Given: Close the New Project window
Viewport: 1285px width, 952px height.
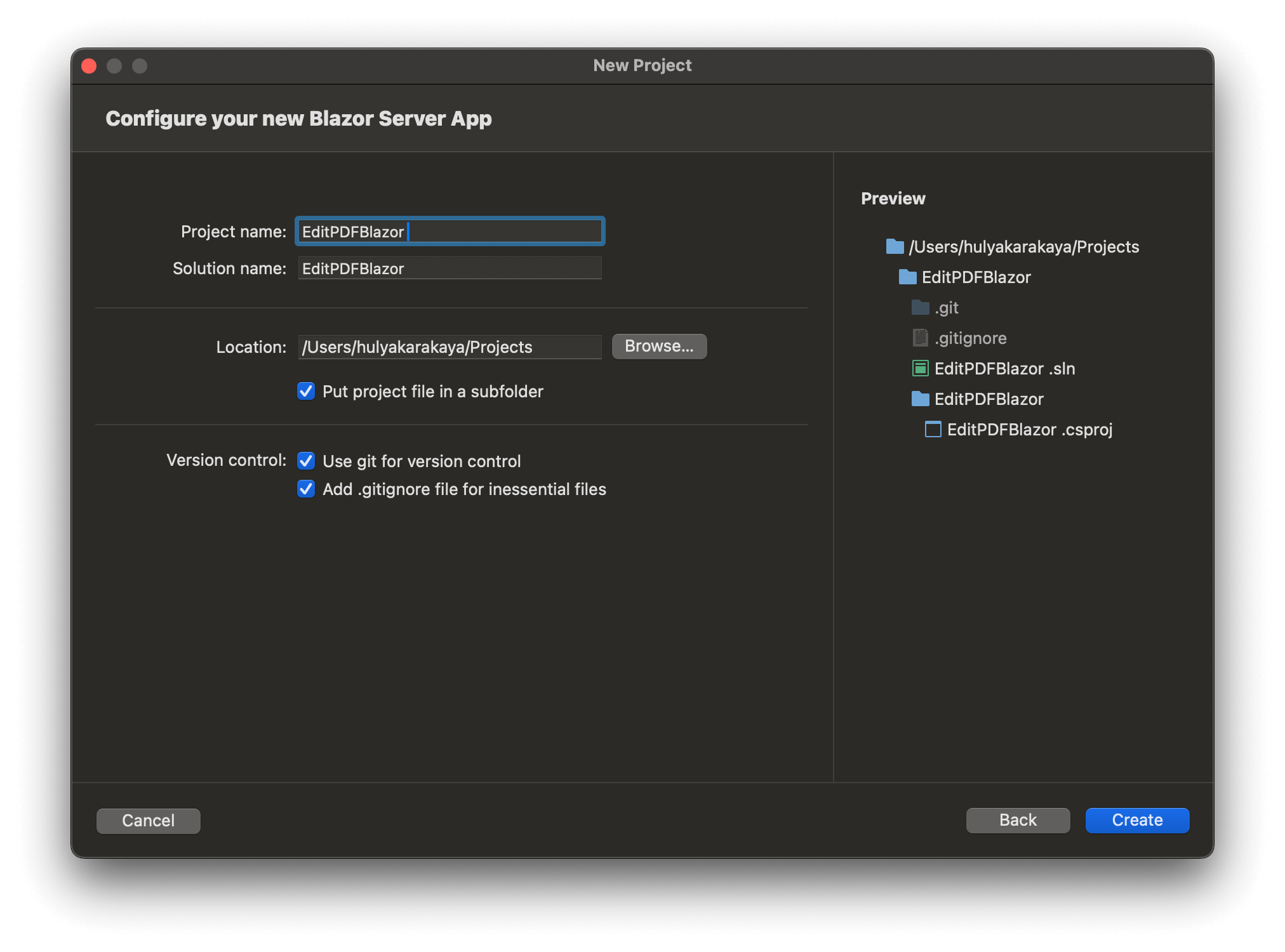Looking at the screenshot, I should [x=89, y=66].
